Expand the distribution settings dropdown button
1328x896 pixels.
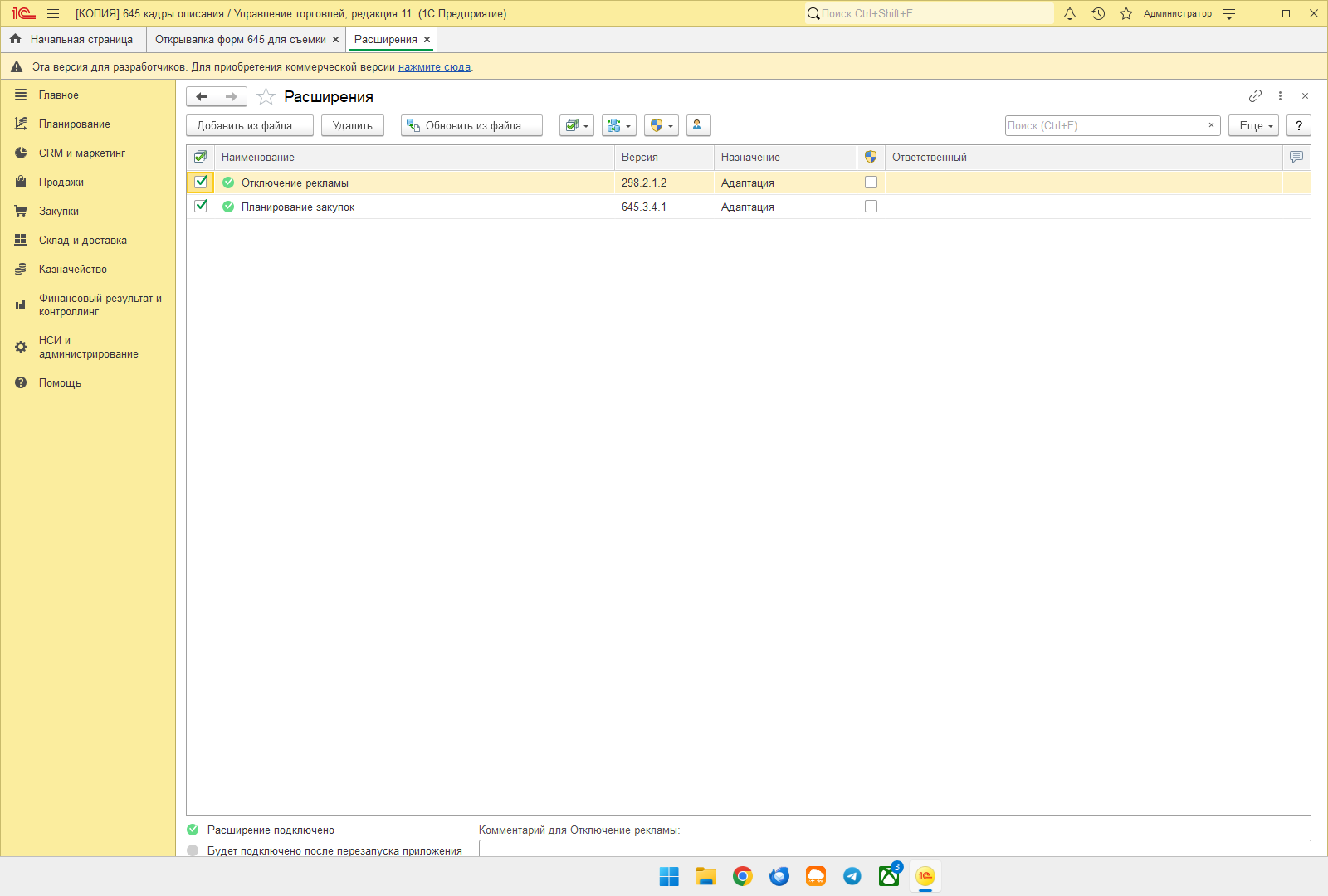[x=619, y=125]
